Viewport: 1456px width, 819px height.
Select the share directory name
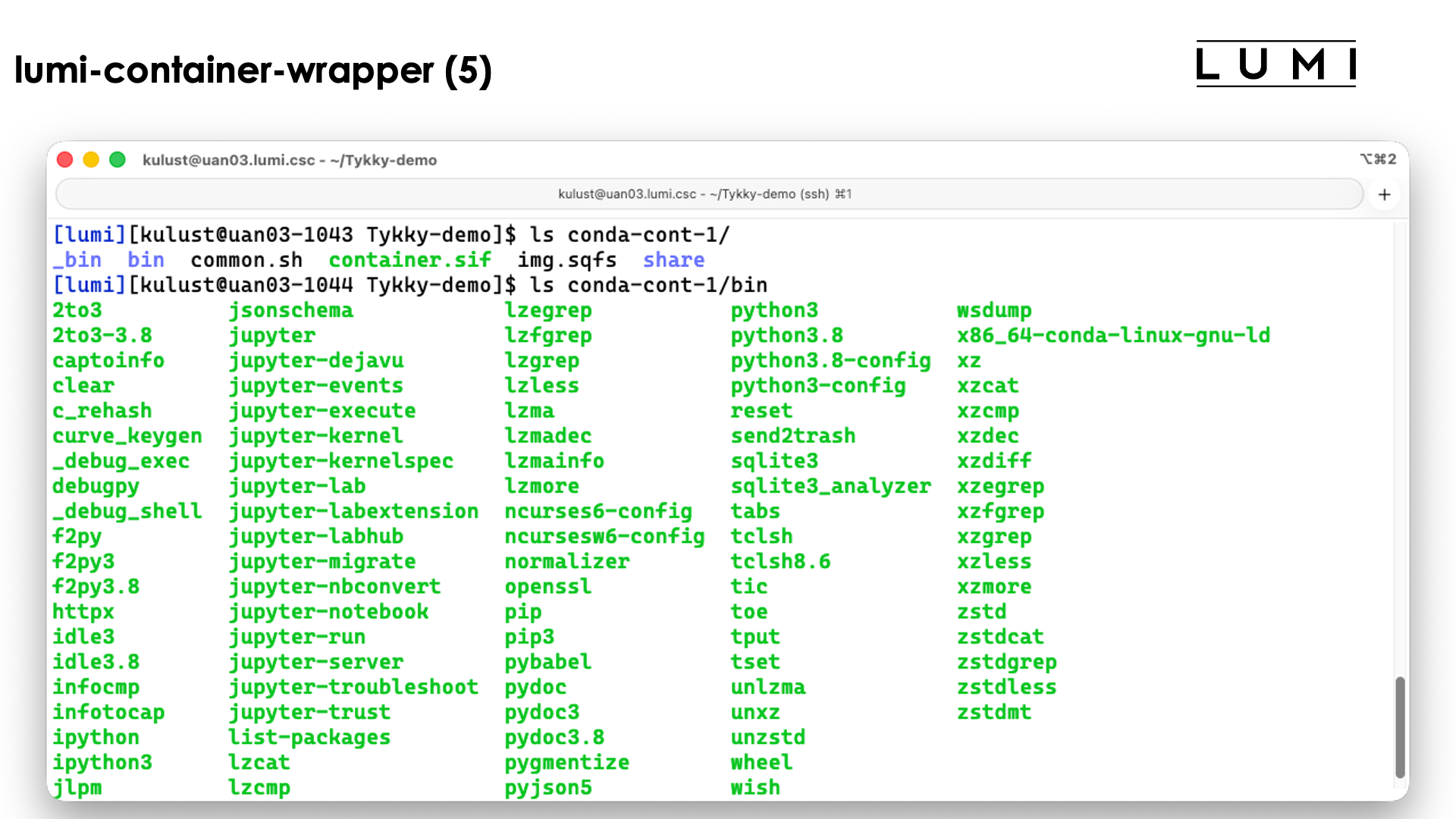coord(673,259)
